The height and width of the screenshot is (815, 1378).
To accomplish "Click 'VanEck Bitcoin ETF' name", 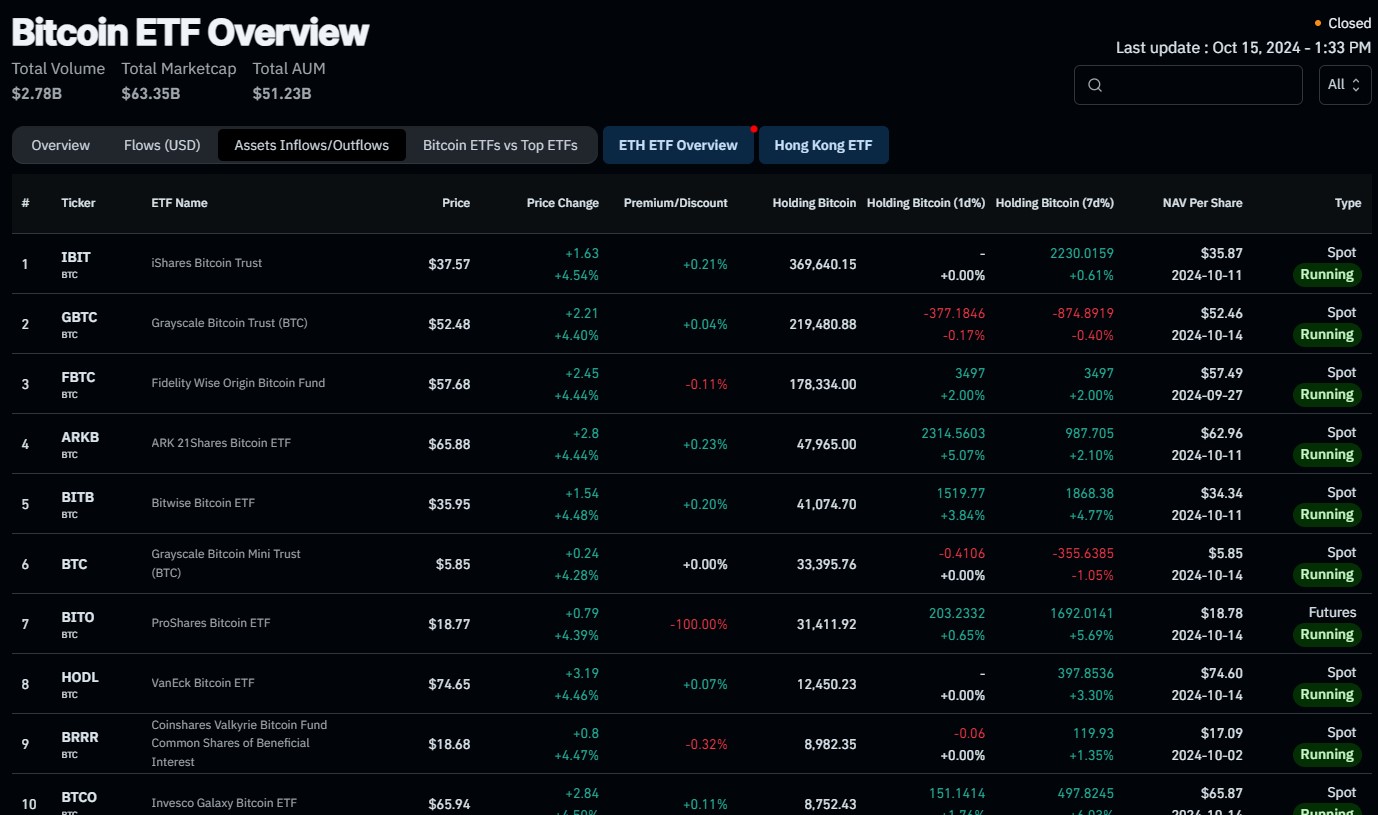I will 203,683.
